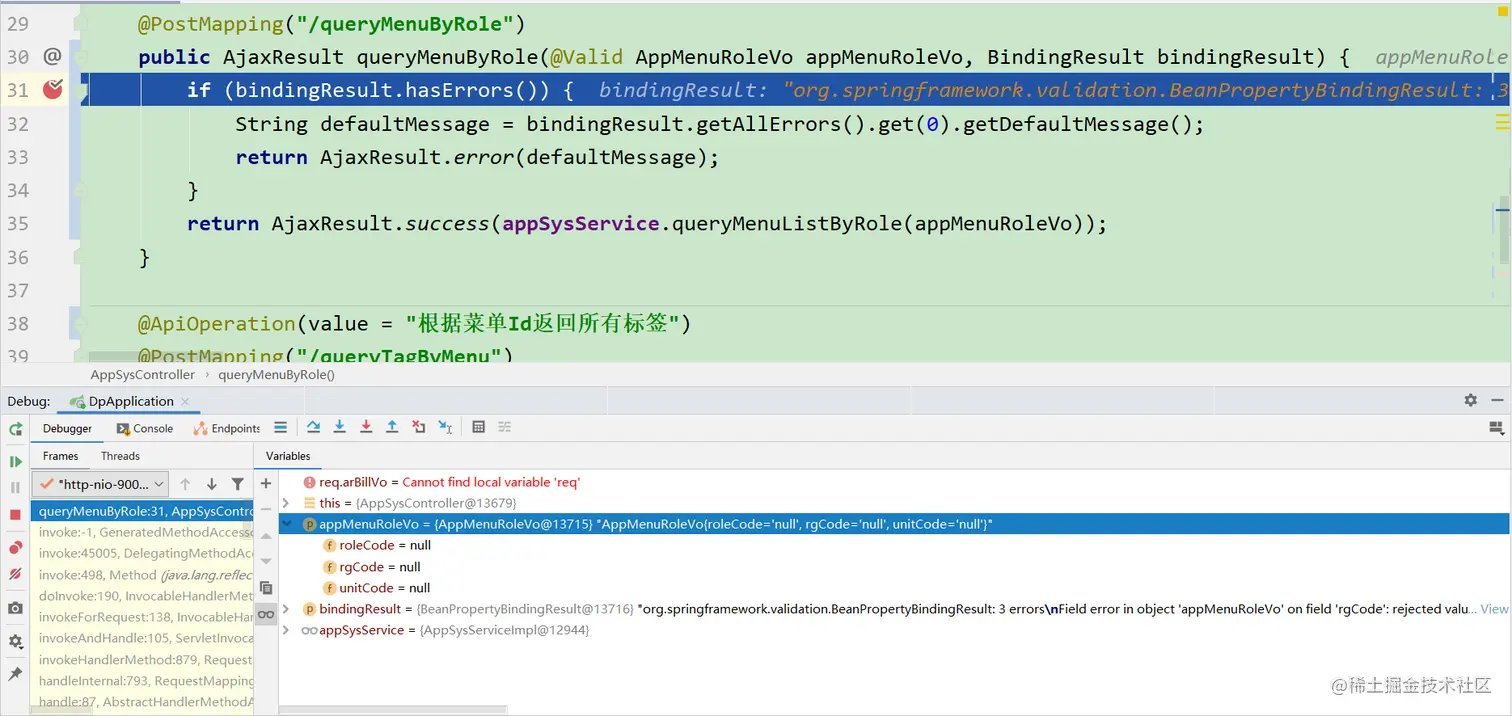Click the frames filter funnel icon

[x=237, y=484]
